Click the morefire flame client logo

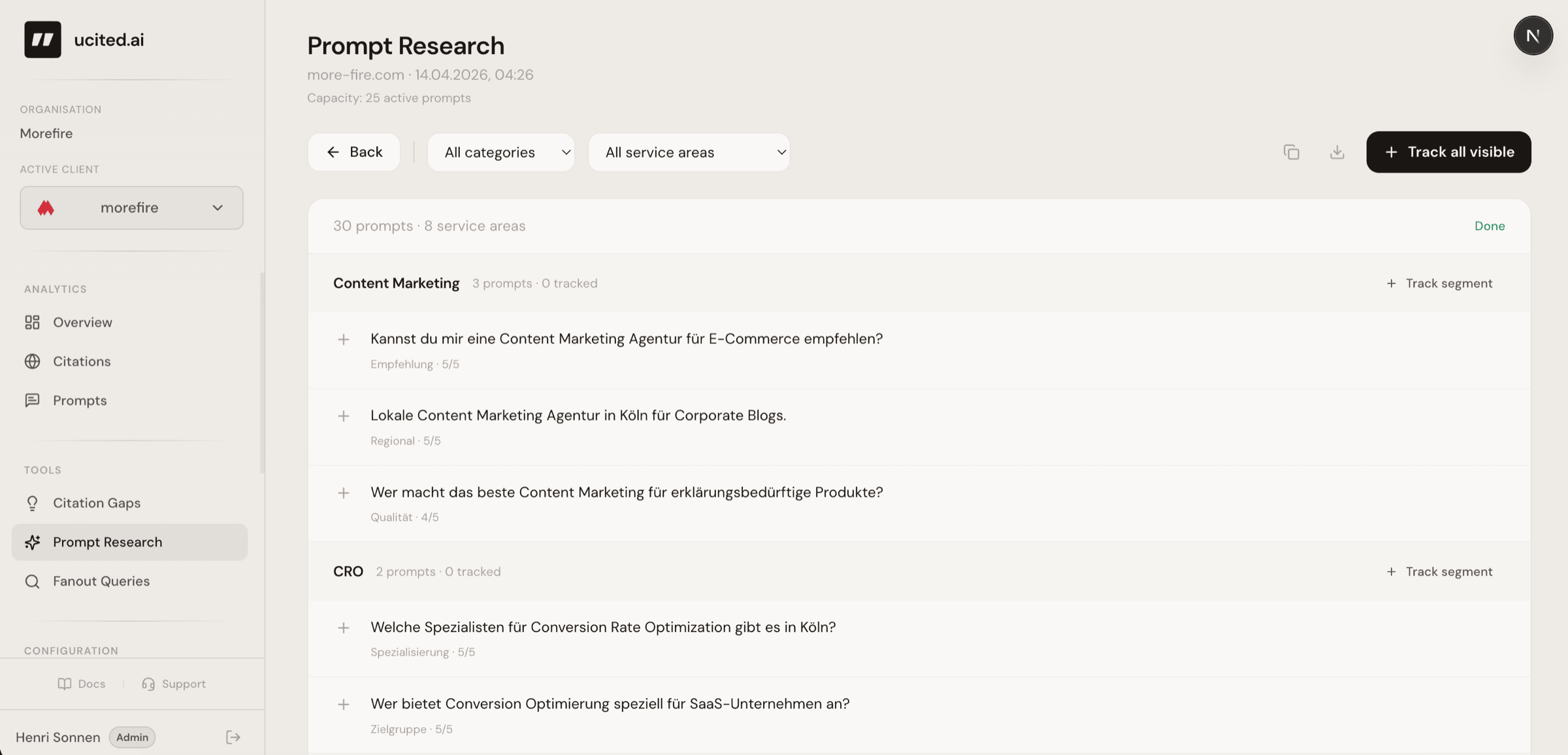pos(46,208)
